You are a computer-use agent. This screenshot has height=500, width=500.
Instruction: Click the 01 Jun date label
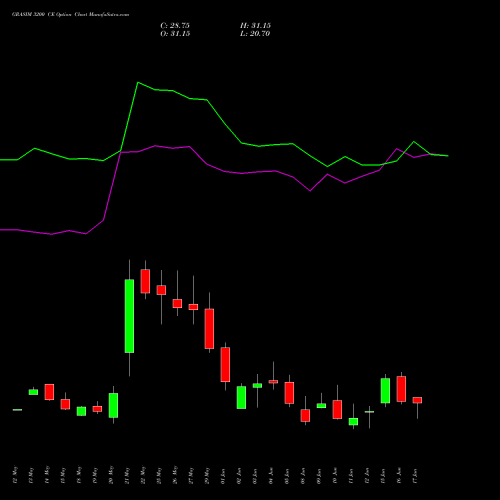pyautogui.click(x=223, y=476)
